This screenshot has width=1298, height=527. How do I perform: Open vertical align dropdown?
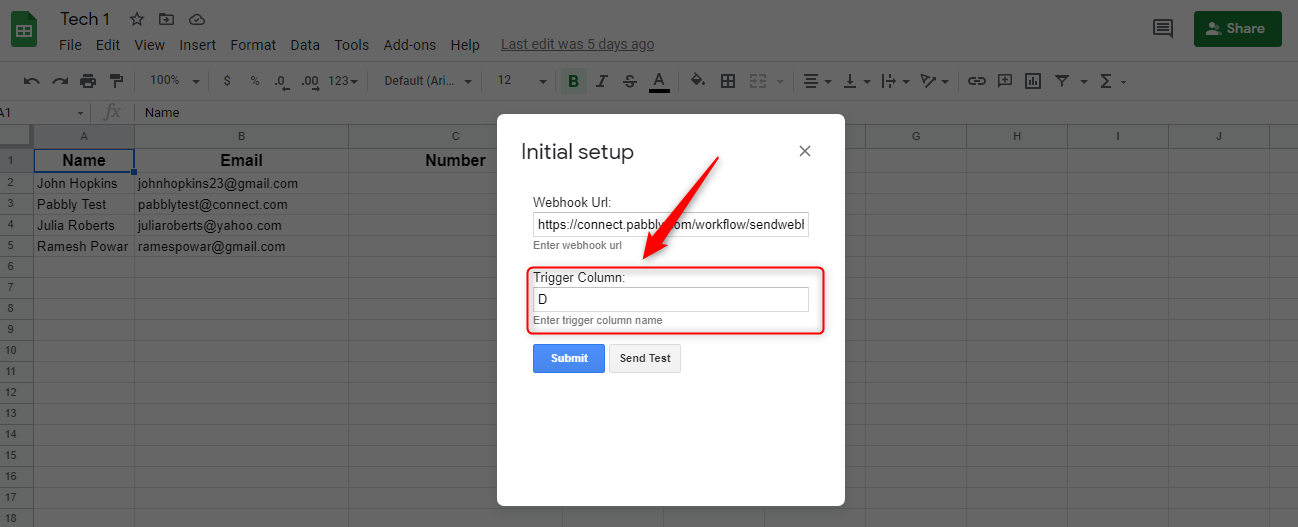[x=855, y=81]
